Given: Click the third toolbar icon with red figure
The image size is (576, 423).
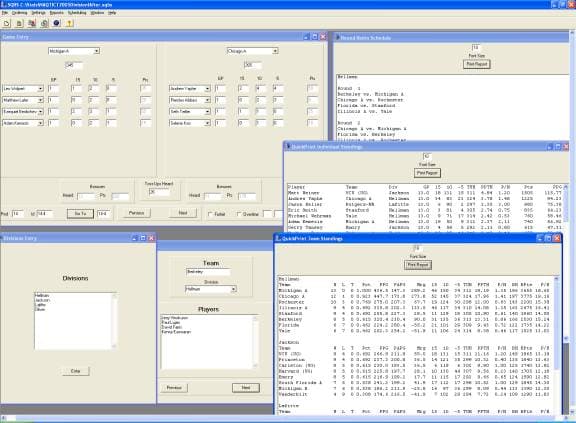Looking at the screenshot, I should 32,24.
